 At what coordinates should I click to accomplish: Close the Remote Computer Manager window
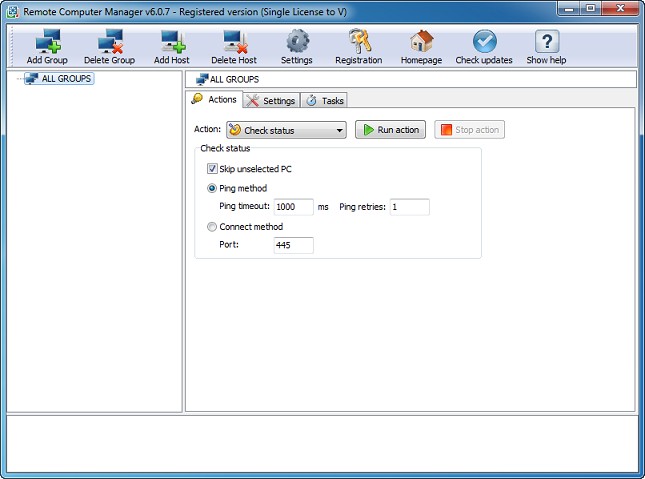click(x=620, y=8)
